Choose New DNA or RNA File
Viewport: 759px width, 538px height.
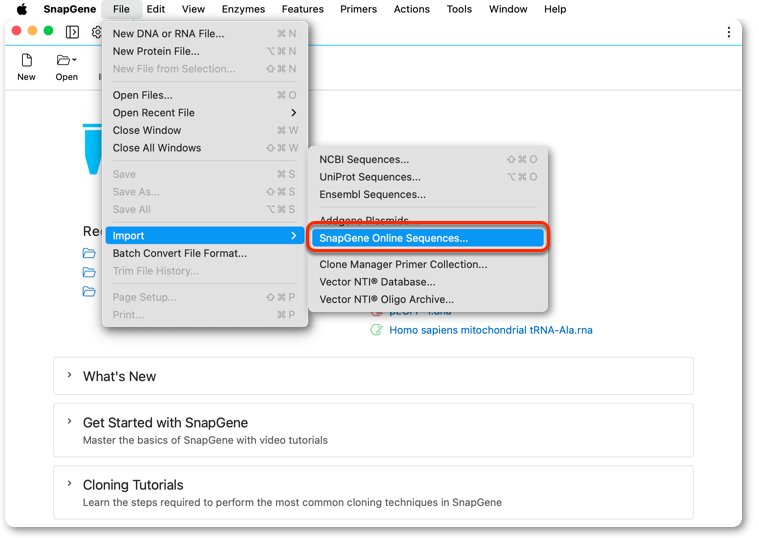click(205, 34)
